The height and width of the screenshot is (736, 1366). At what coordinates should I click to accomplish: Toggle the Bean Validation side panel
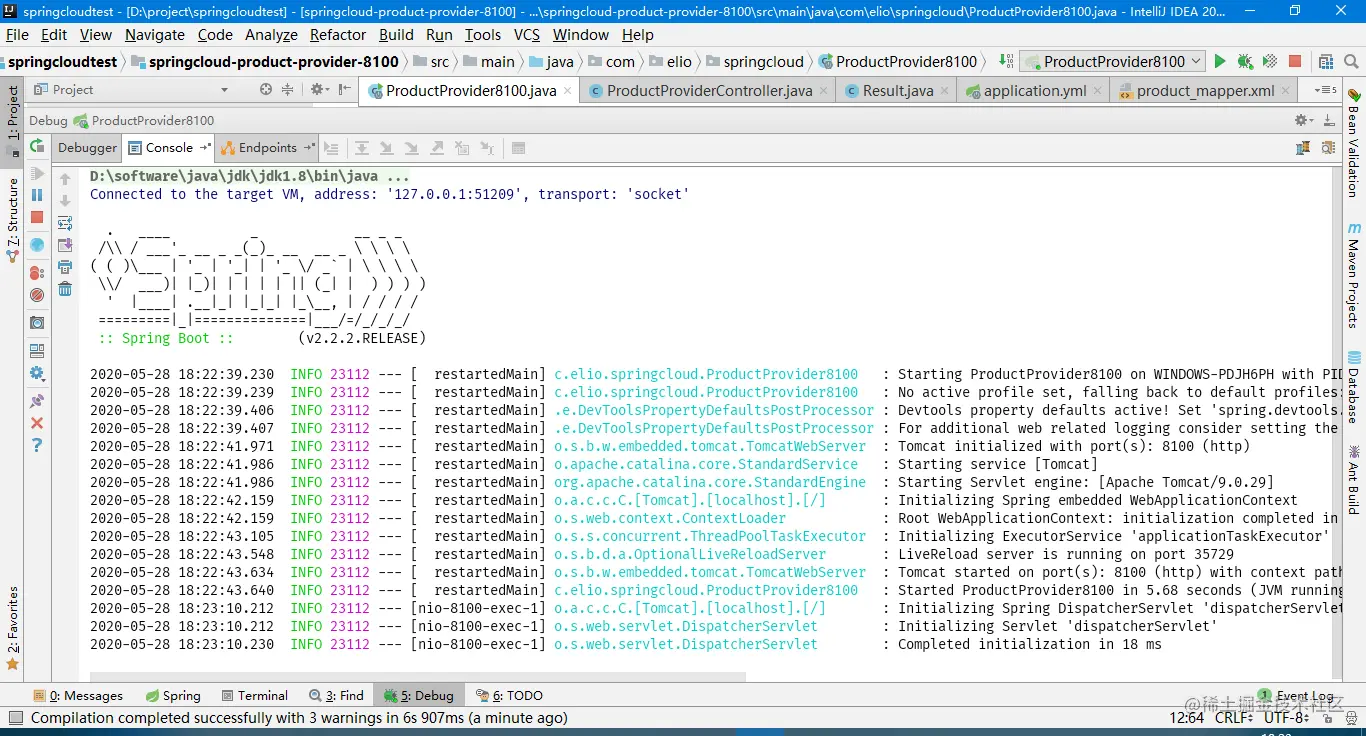pos(1353,143)
